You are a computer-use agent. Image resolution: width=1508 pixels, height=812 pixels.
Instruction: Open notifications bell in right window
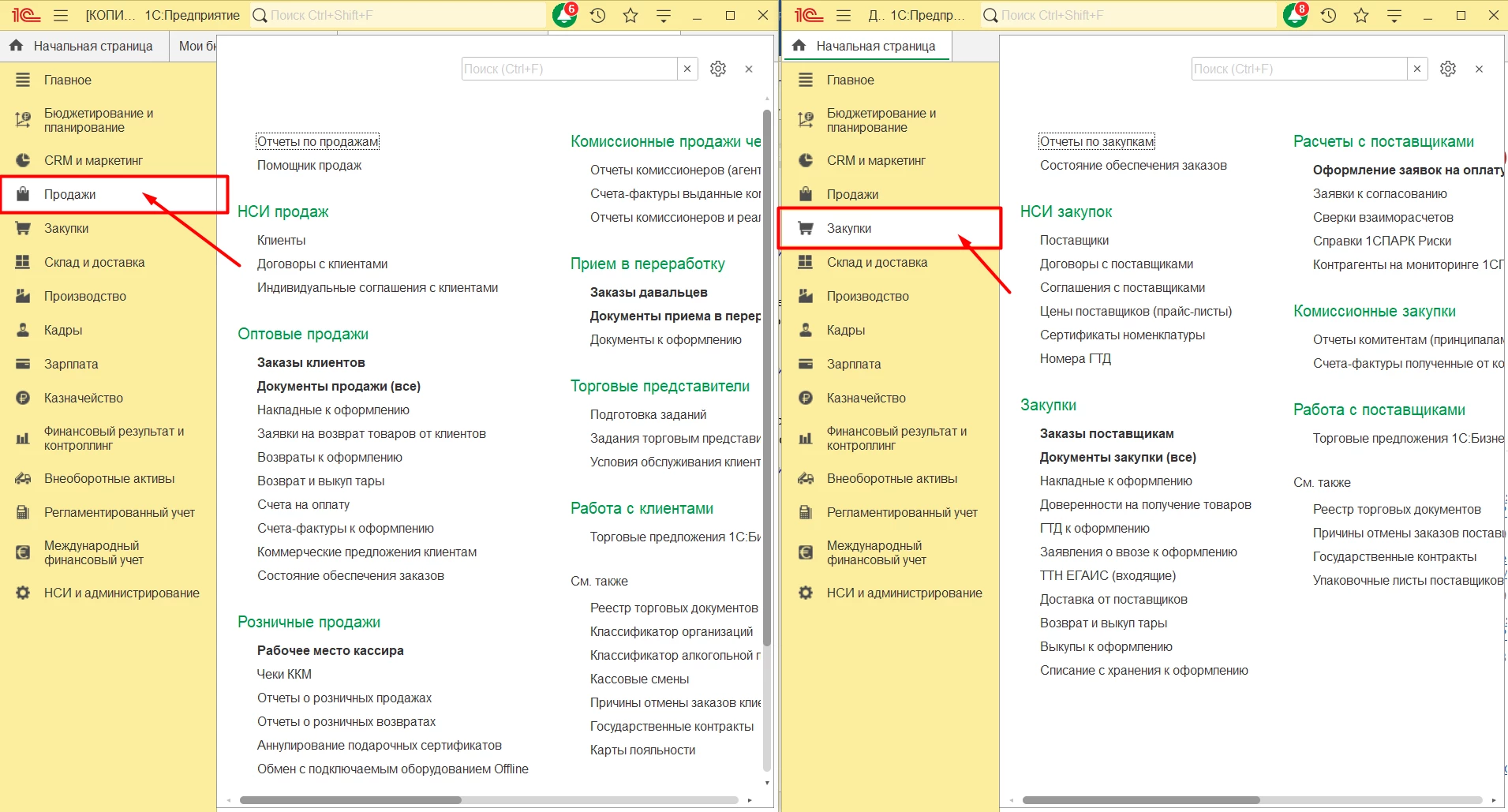[1296, 15]
